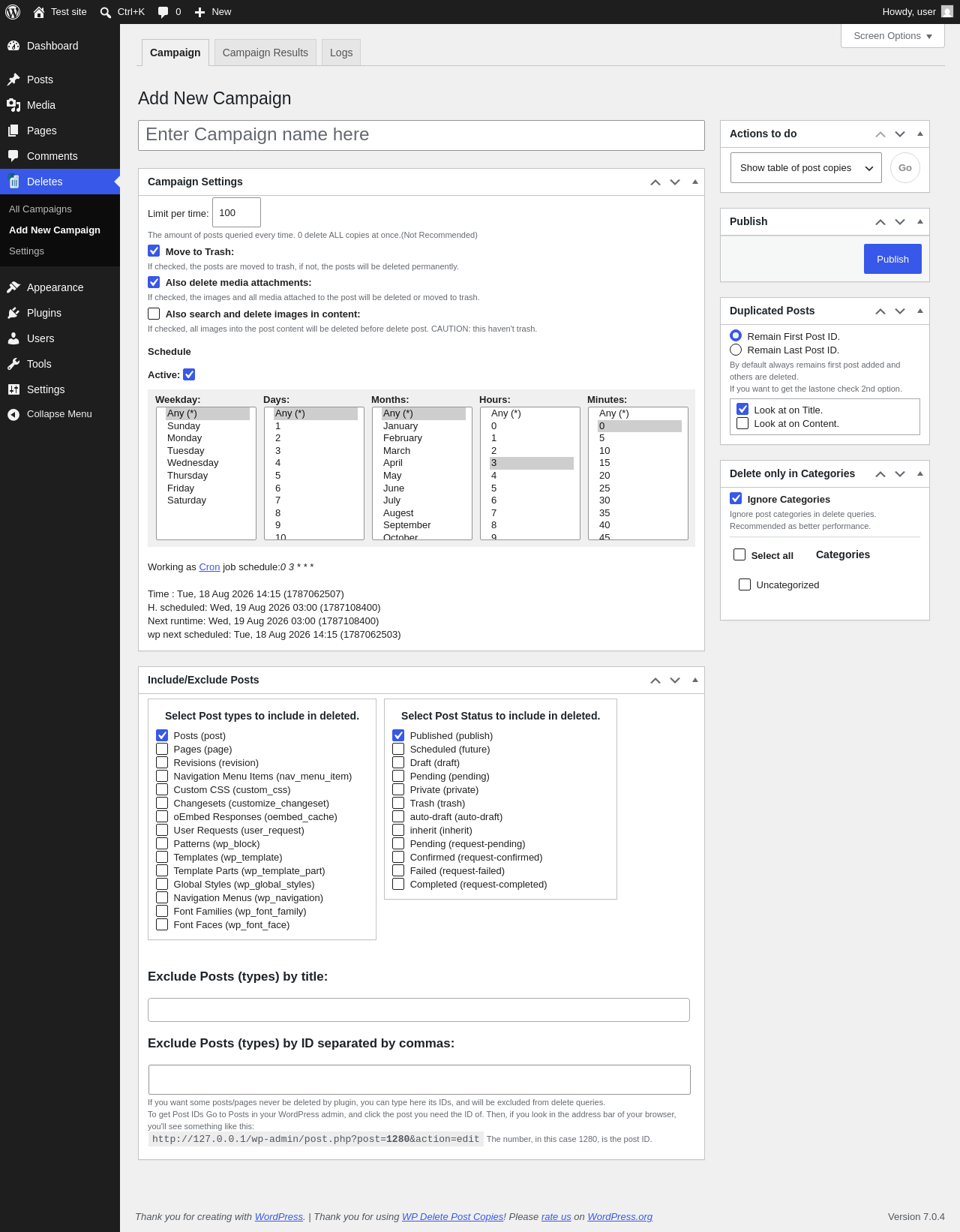Viewport: 960px width, 1232px height.
Task: Check the Uncategorized category
Action: [745, 584]
